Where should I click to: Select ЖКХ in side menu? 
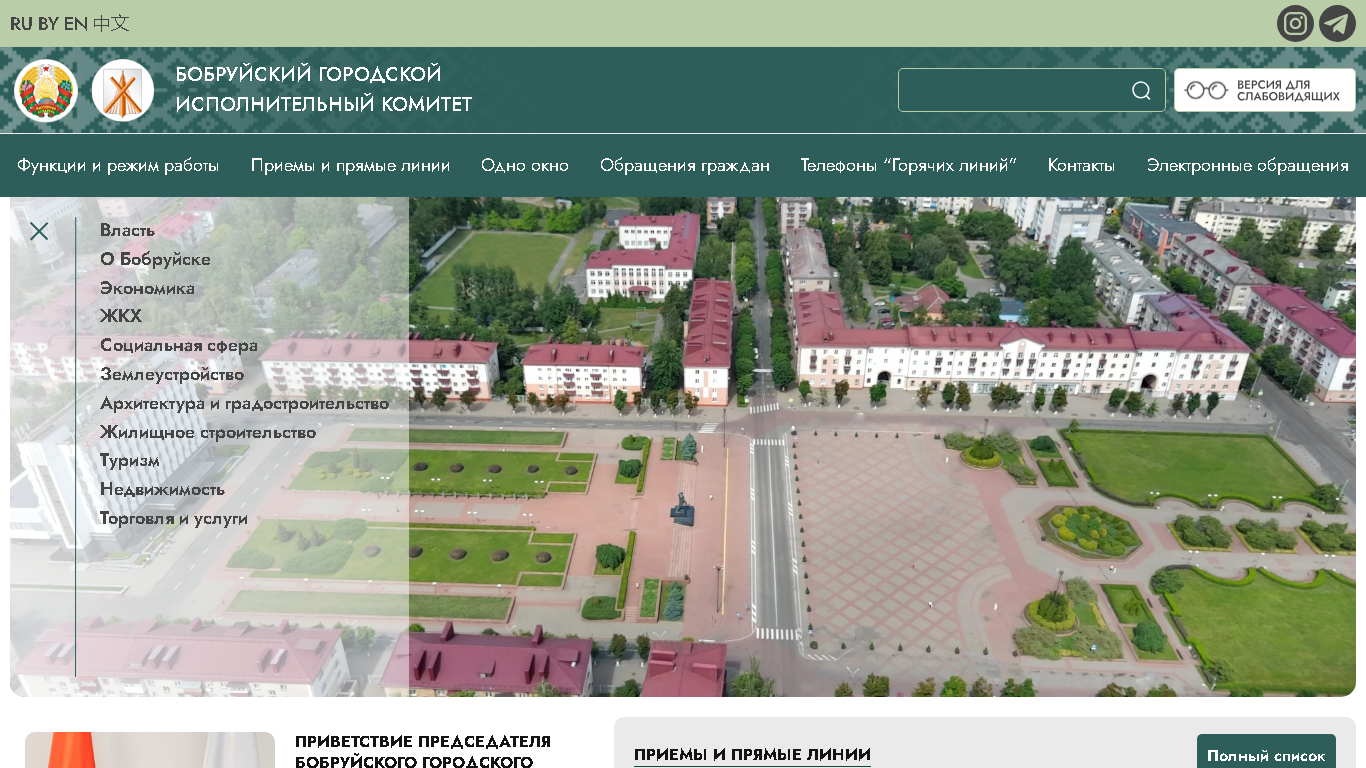coord(121,317)
